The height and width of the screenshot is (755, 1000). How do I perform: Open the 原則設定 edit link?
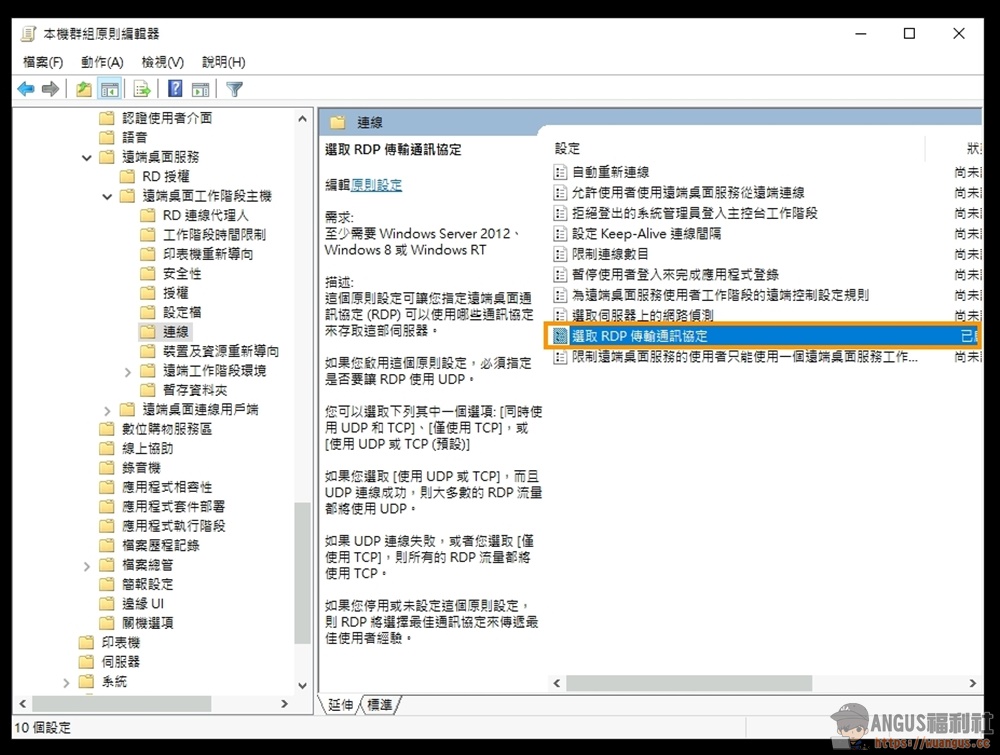pos(376,185)
